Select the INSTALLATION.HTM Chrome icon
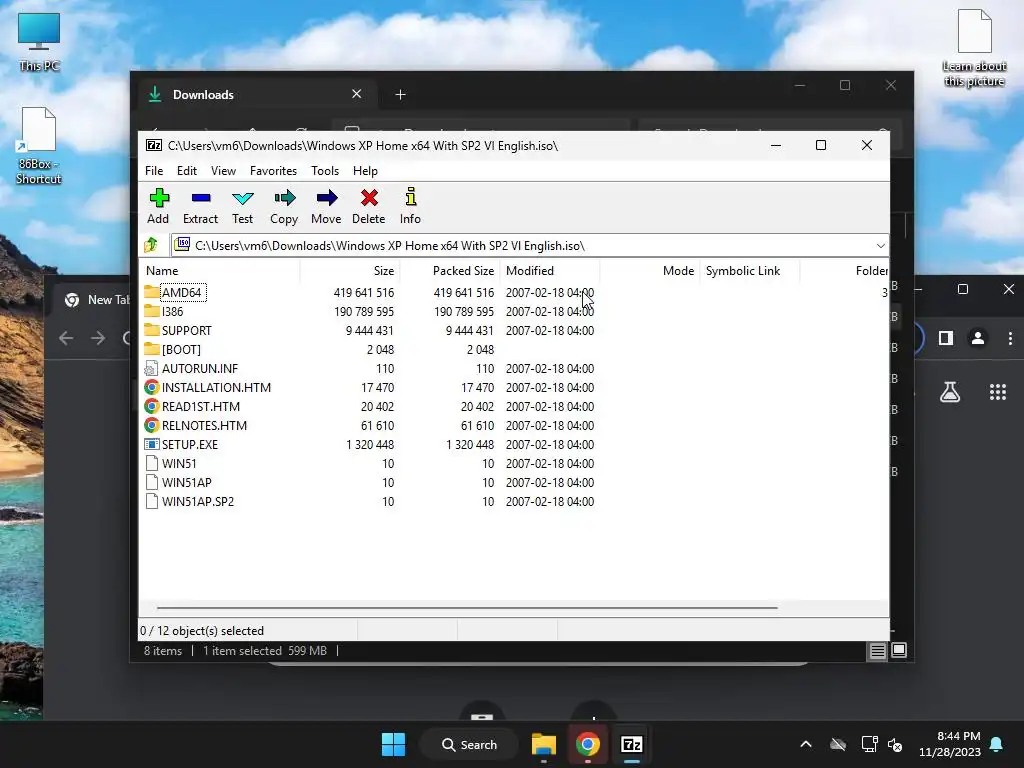This screenshot has width=1024, height=768. coord(152,387)
